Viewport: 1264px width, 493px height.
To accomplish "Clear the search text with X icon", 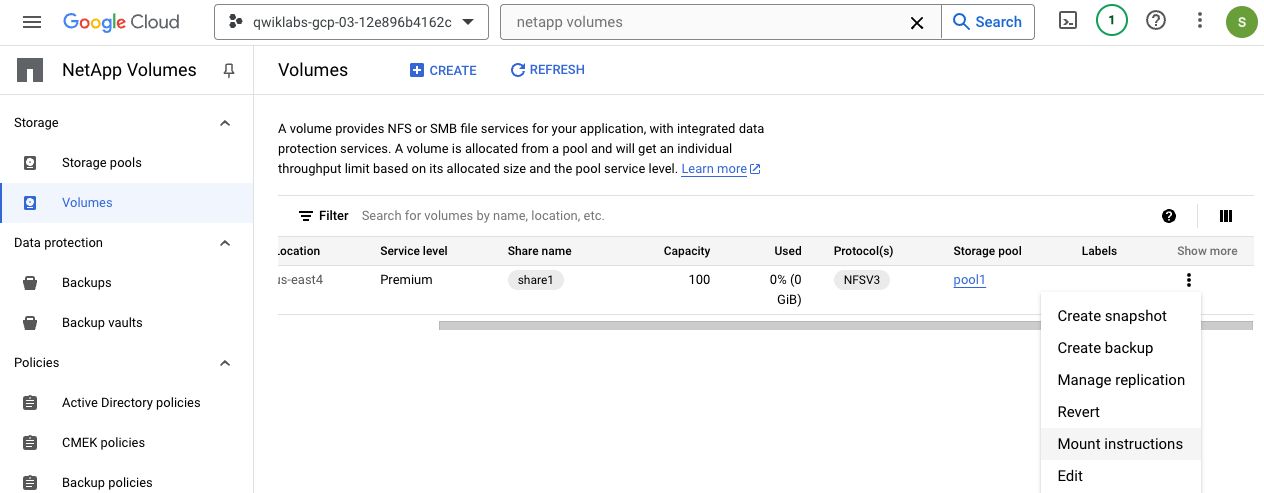I will pos(916,22).
